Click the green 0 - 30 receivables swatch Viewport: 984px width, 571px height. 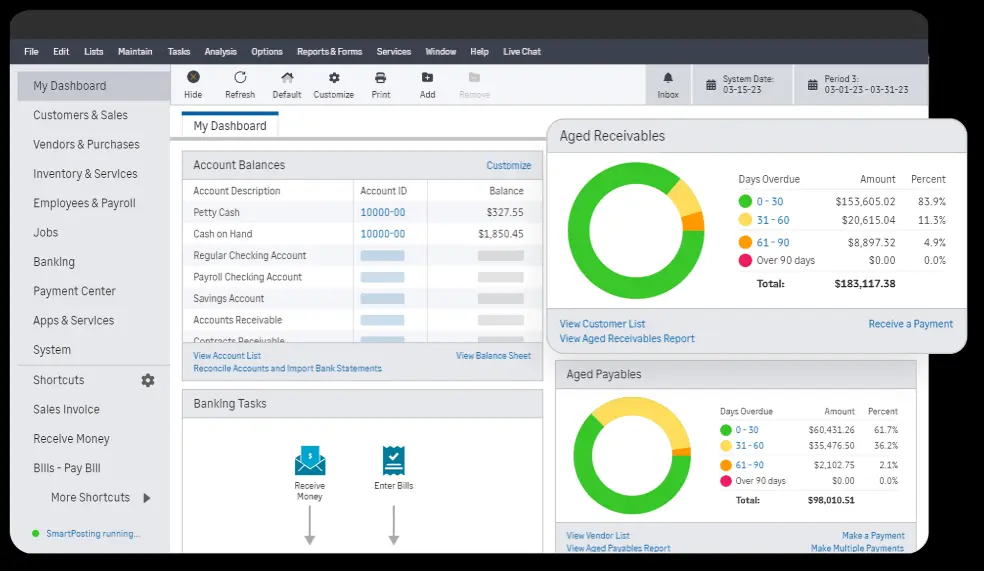click(745, 202)
